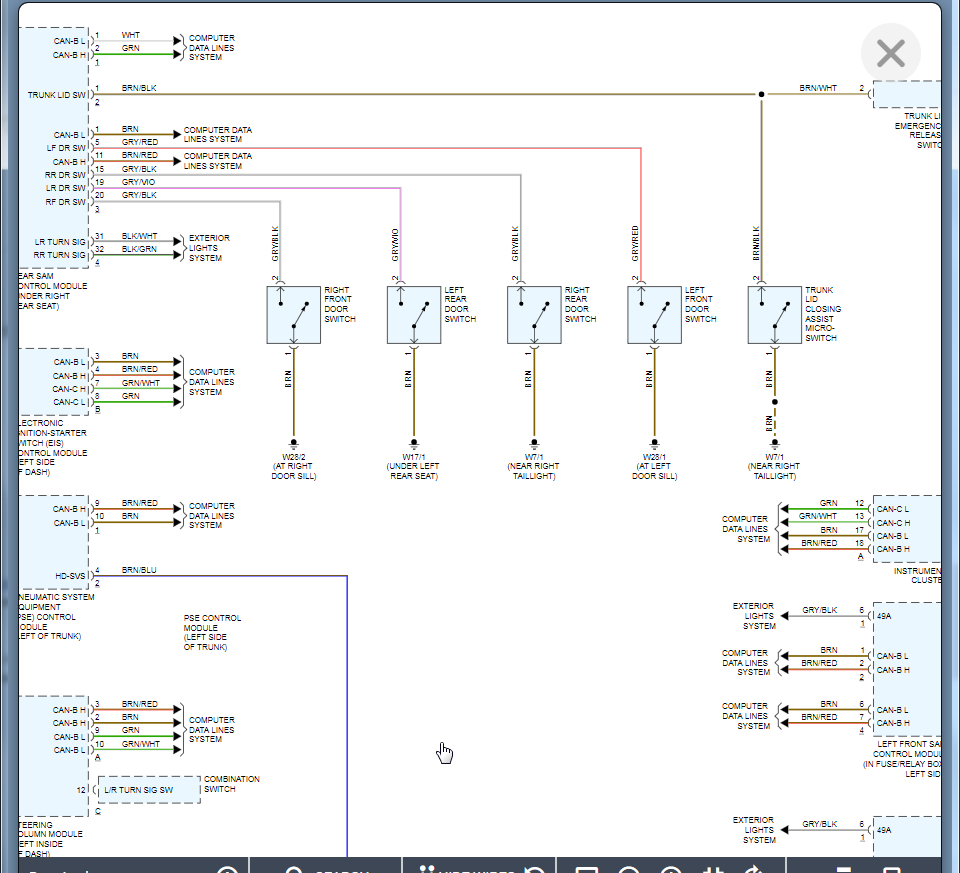Click the W28/1 ground symbol at left door sill
960x873 pixels.
[x=654, y=441]
